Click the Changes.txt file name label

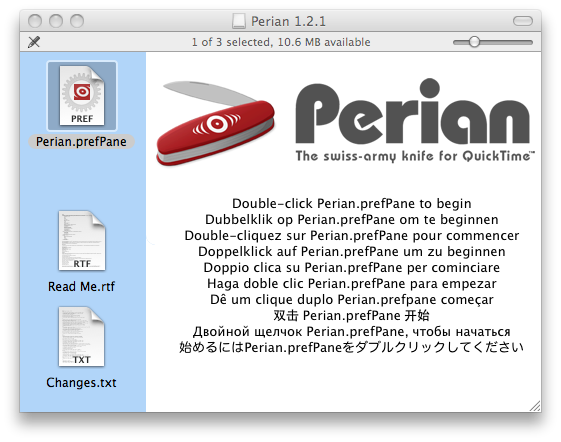point(81,382)
